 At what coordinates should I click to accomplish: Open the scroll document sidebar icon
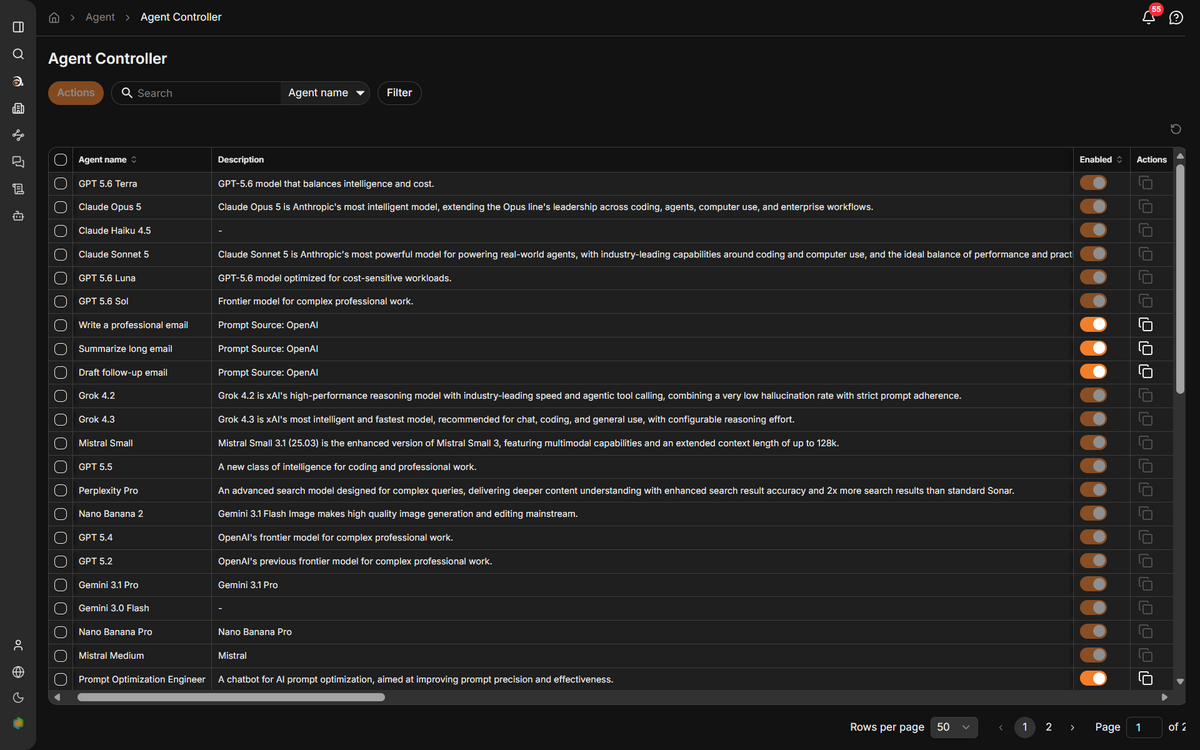coord(18,189)
